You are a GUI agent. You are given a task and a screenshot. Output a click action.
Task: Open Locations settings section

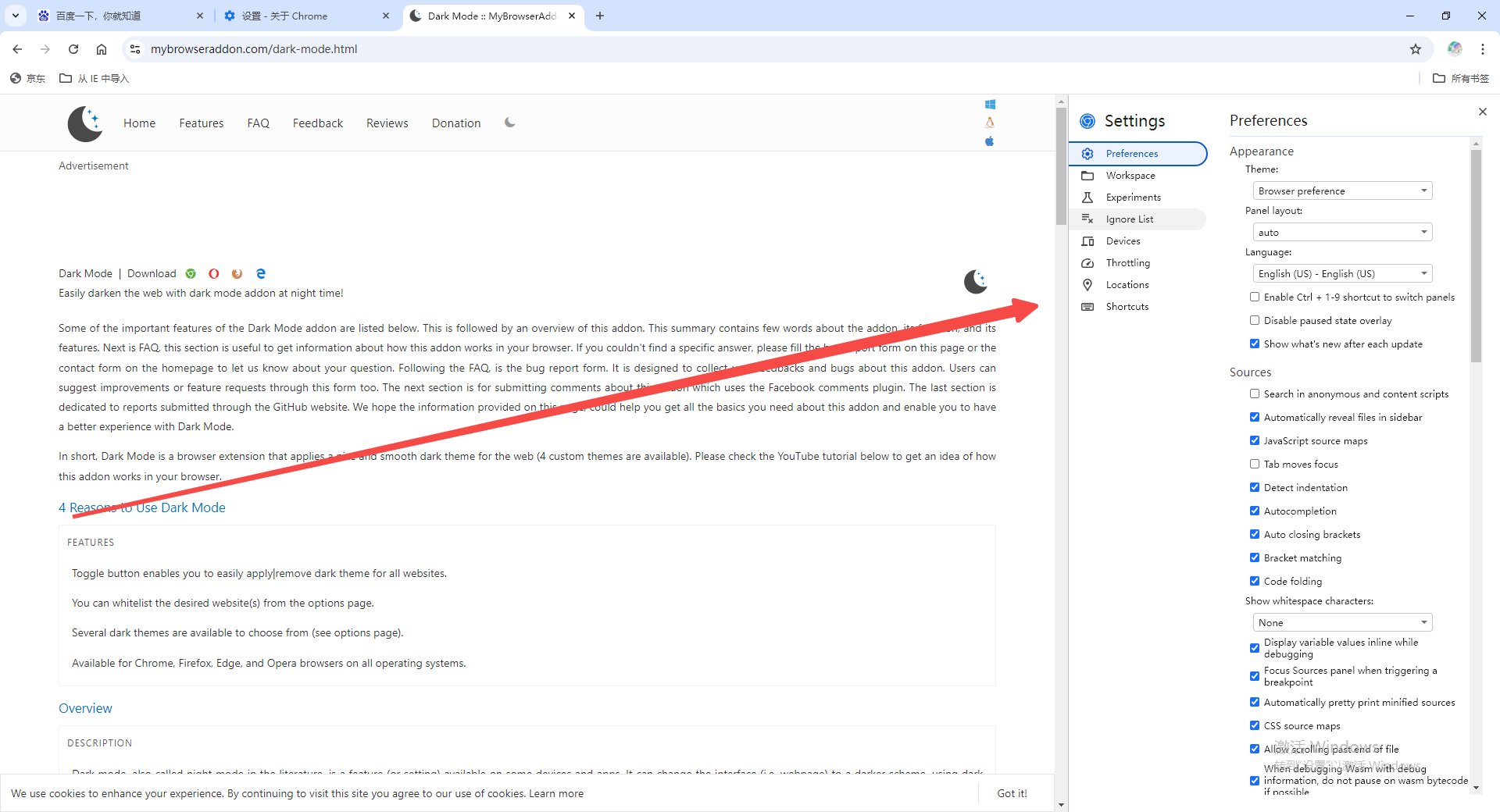[1137, 285]
